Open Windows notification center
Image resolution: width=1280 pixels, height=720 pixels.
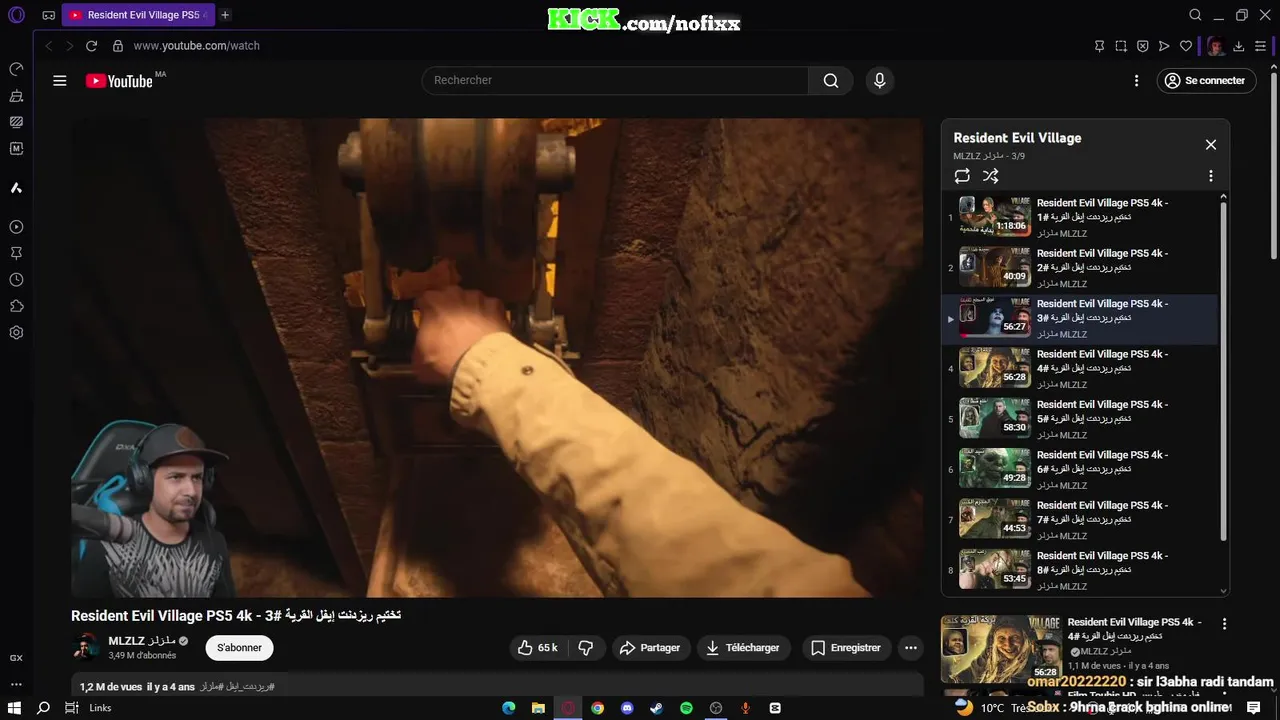point(1254,708)
